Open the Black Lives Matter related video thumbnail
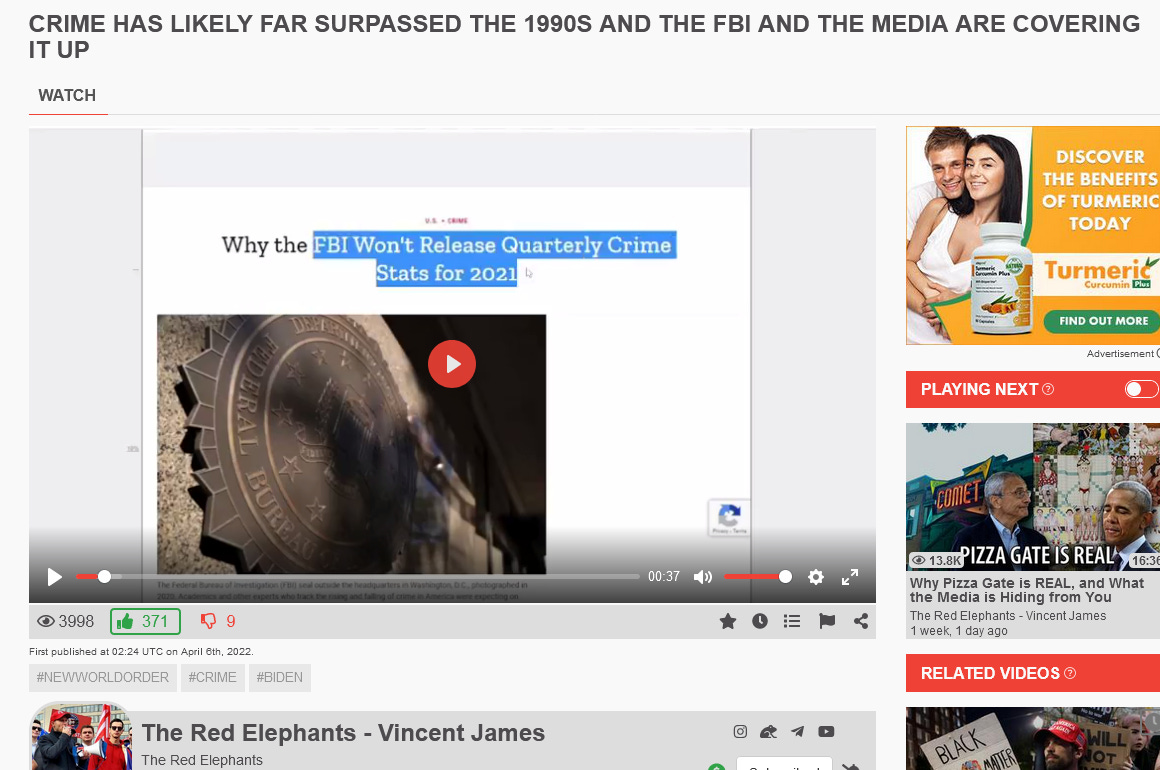Image resolution: width=1160 pixels, height=770 pixels. [1033, 738]
